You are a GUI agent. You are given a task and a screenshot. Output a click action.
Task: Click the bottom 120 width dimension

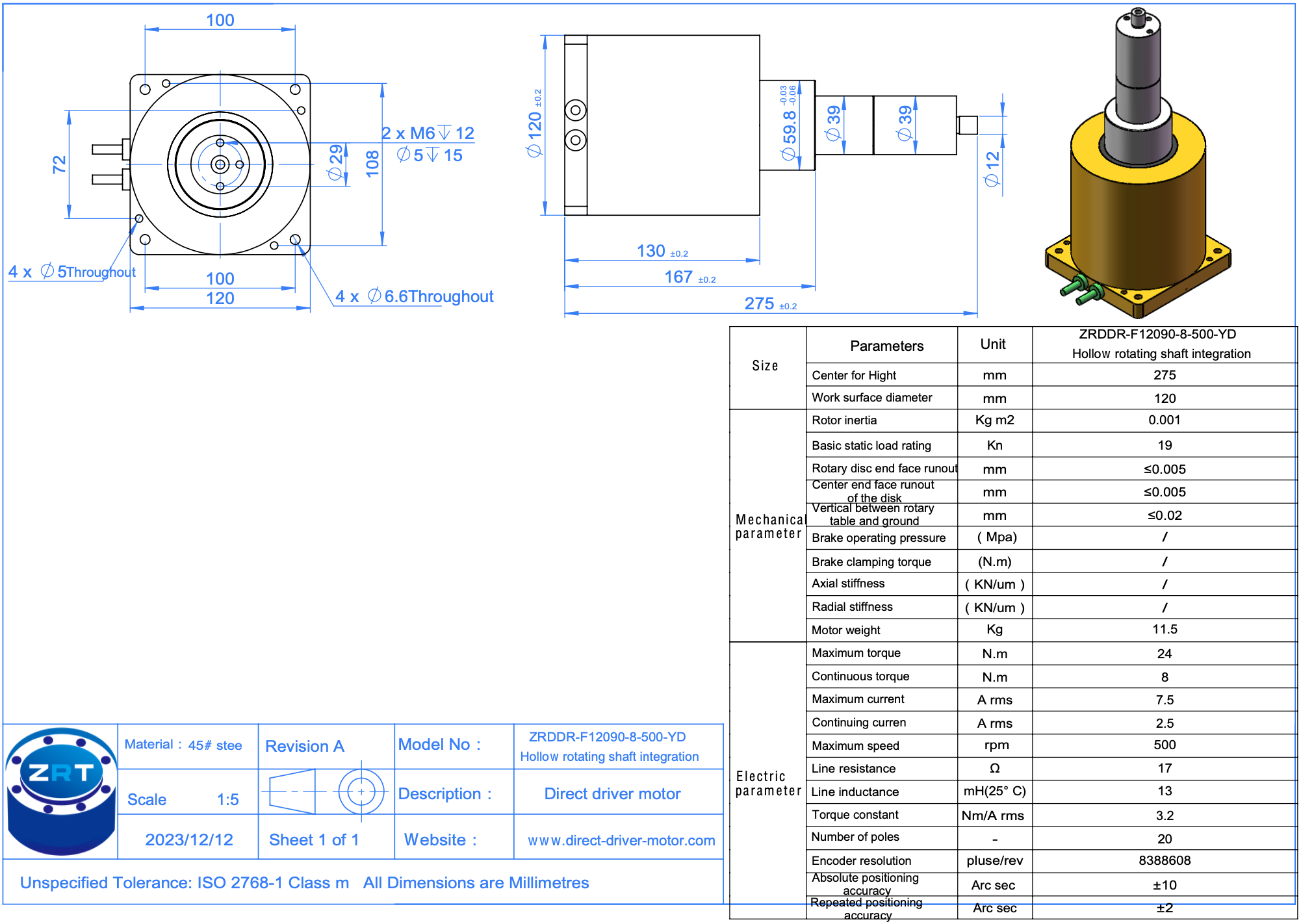click(x=220, y=298)
